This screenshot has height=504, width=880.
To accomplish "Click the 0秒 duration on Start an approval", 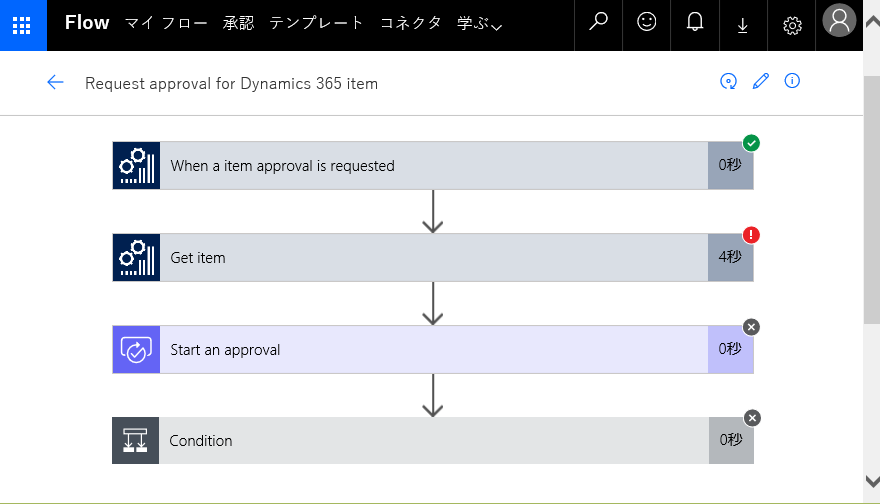I will 730,349.
